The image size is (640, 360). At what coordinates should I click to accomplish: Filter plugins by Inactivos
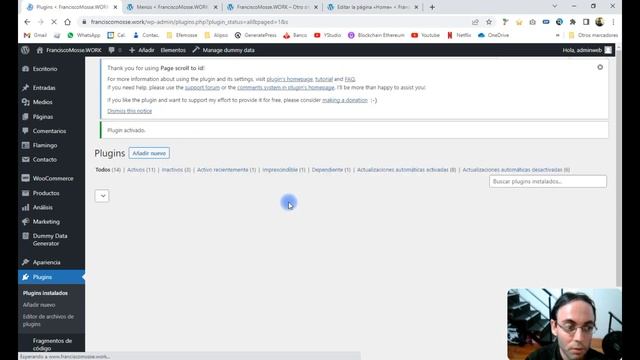[176, 170]
